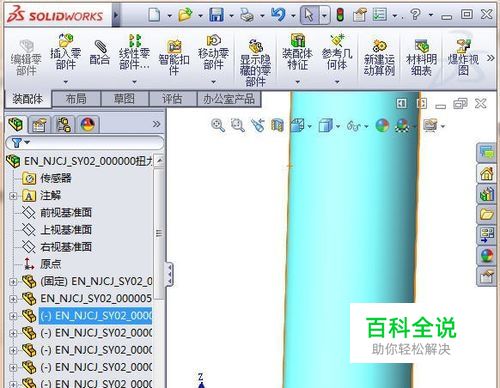Switch to the 布局 tab
The image size is (500, 388).
pyautogui.click(x=76, y=99)
